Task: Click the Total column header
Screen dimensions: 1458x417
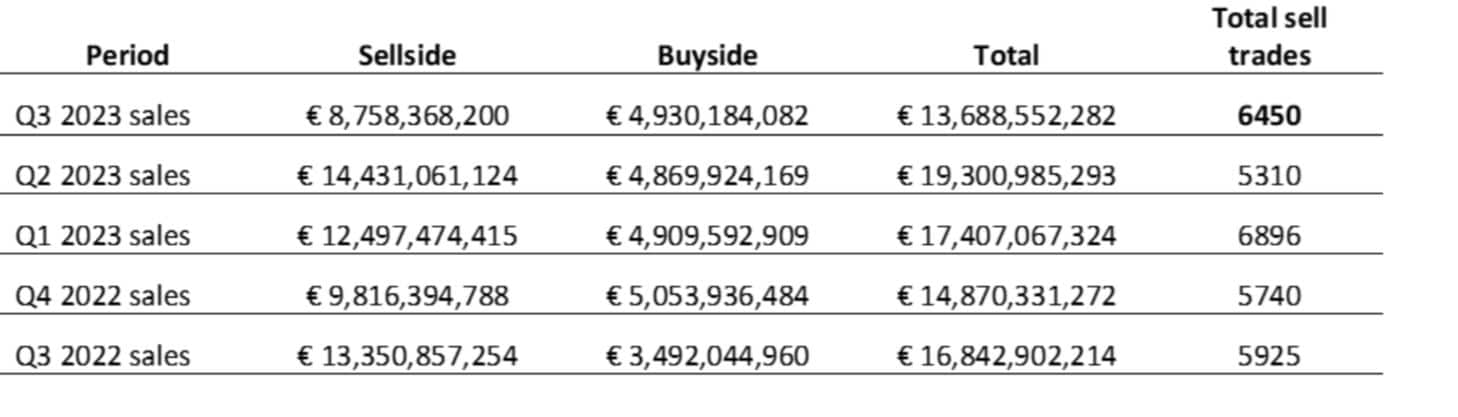Action: click(x=1006, y=55)
